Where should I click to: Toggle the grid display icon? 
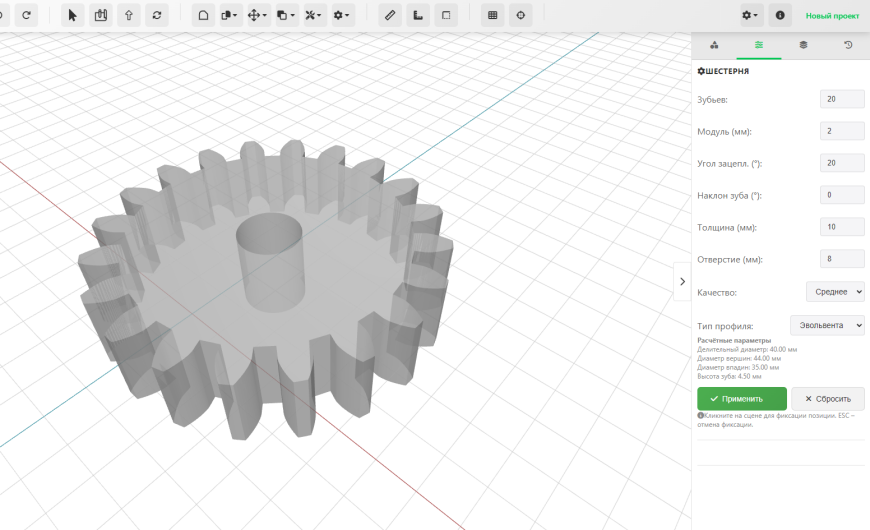[x=493, y=16]
